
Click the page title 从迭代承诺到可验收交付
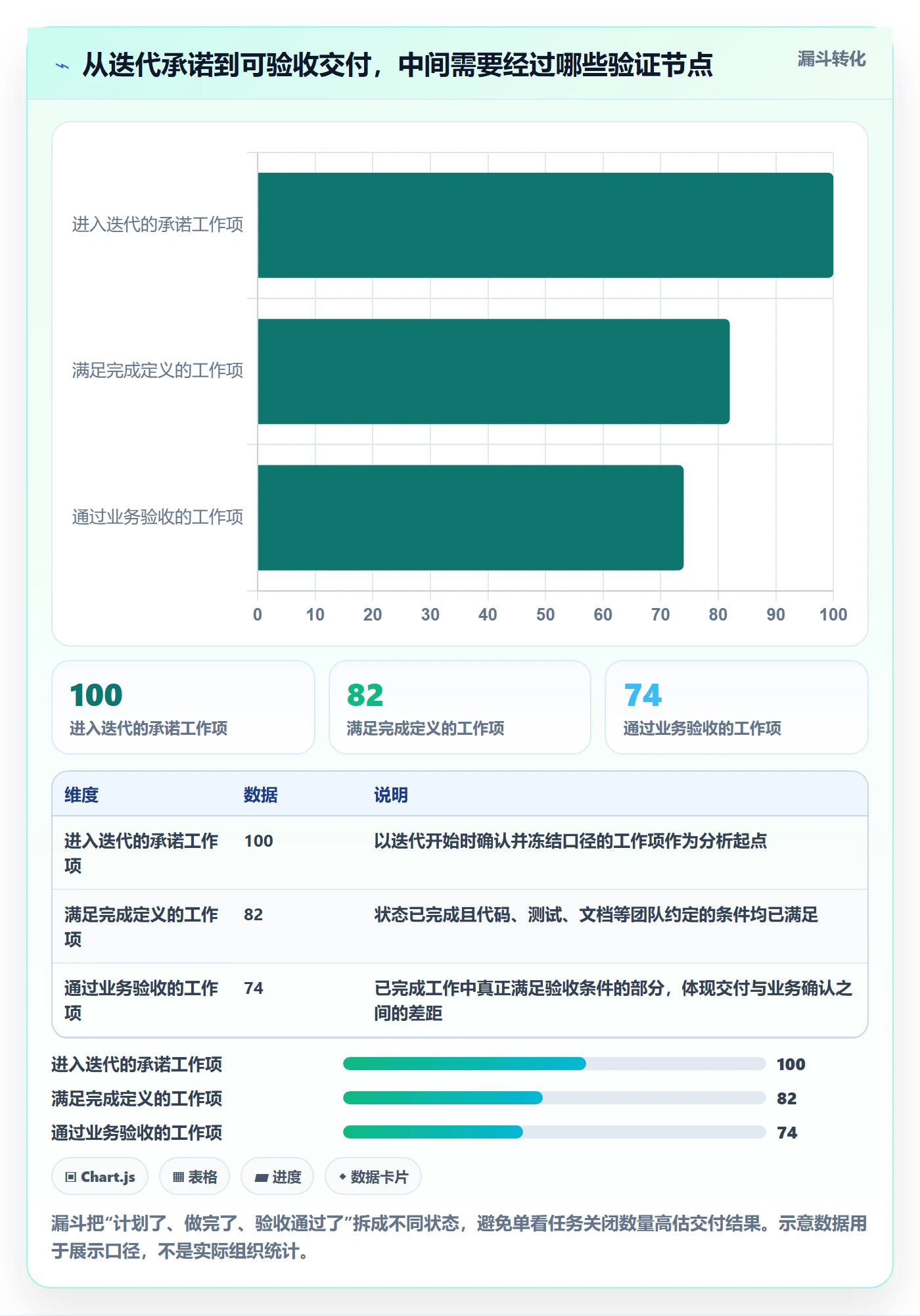click(398, 65)
